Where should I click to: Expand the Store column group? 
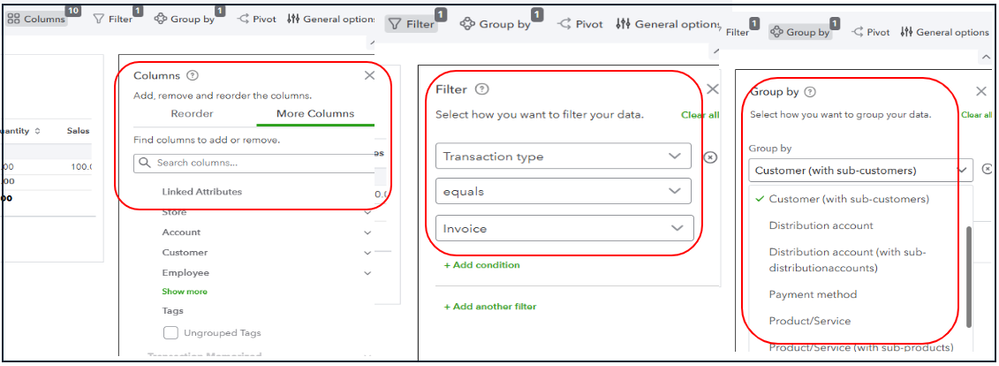pyautogui.click(x=368, y=212)
